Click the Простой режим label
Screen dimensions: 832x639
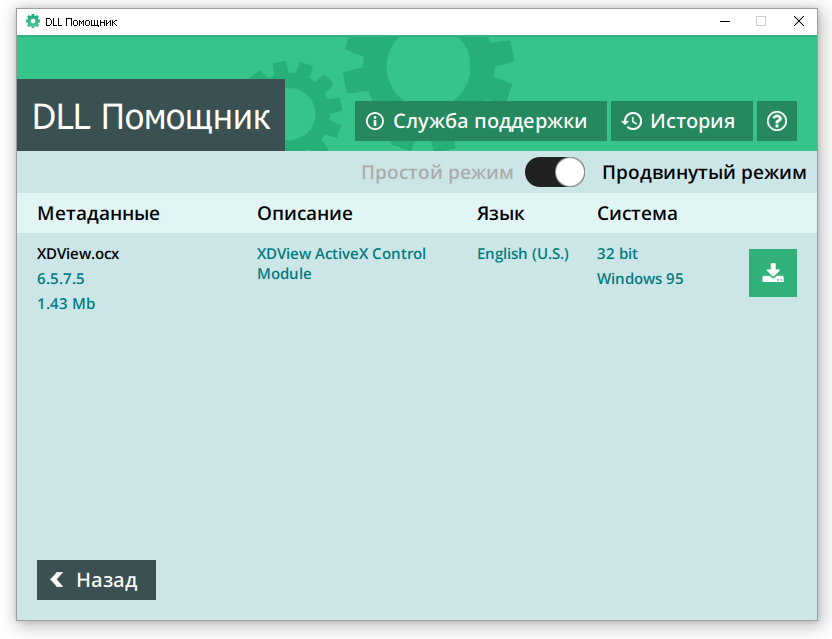click(437, 172)
